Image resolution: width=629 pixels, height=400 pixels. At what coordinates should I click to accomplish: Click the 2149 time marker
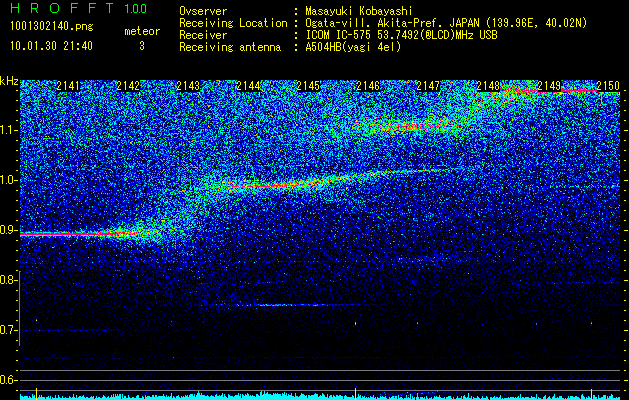click(x=548, y=86)
